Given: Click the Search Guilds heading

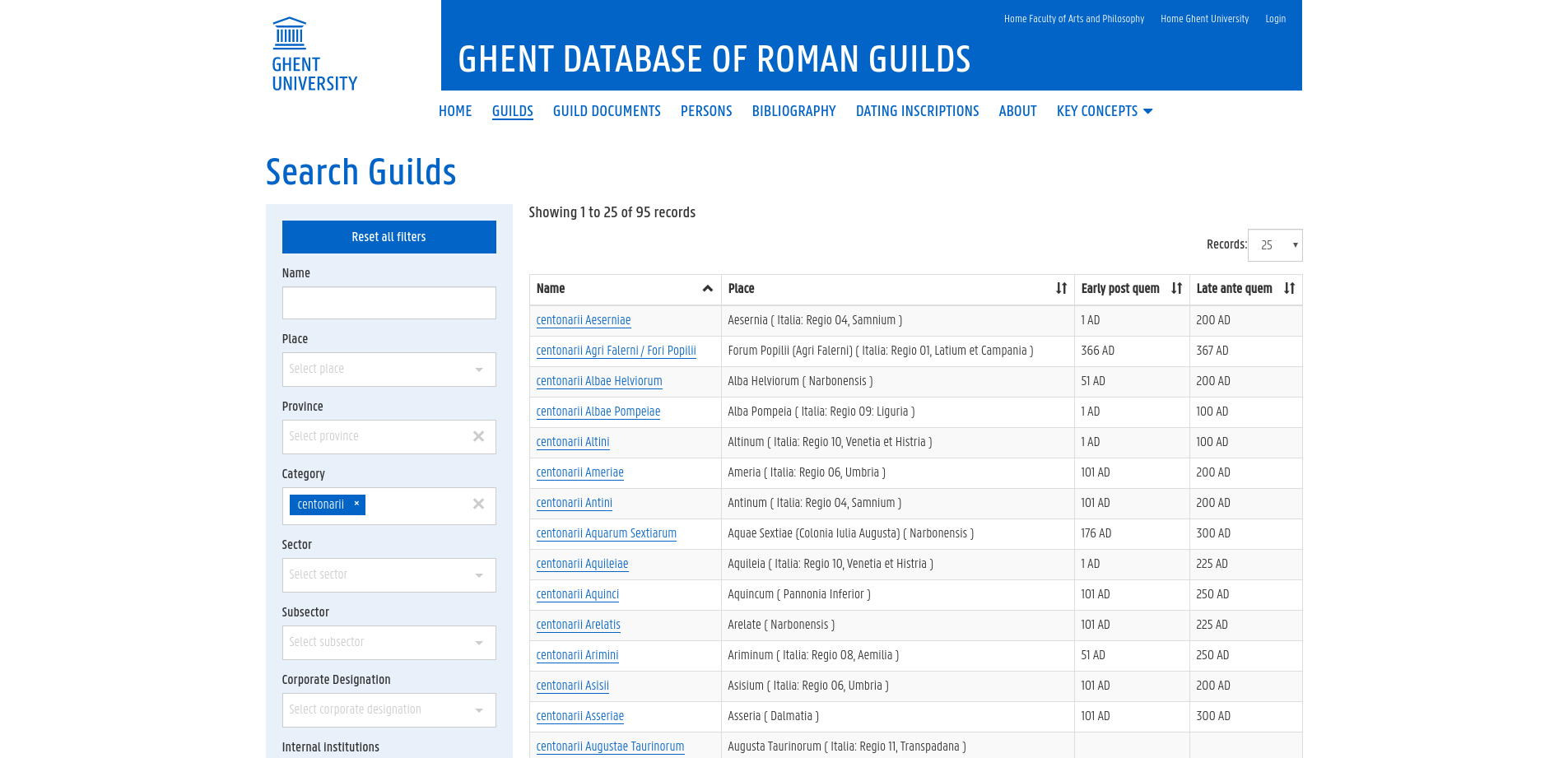Looking at the screenshot, I should coord(361,172).
